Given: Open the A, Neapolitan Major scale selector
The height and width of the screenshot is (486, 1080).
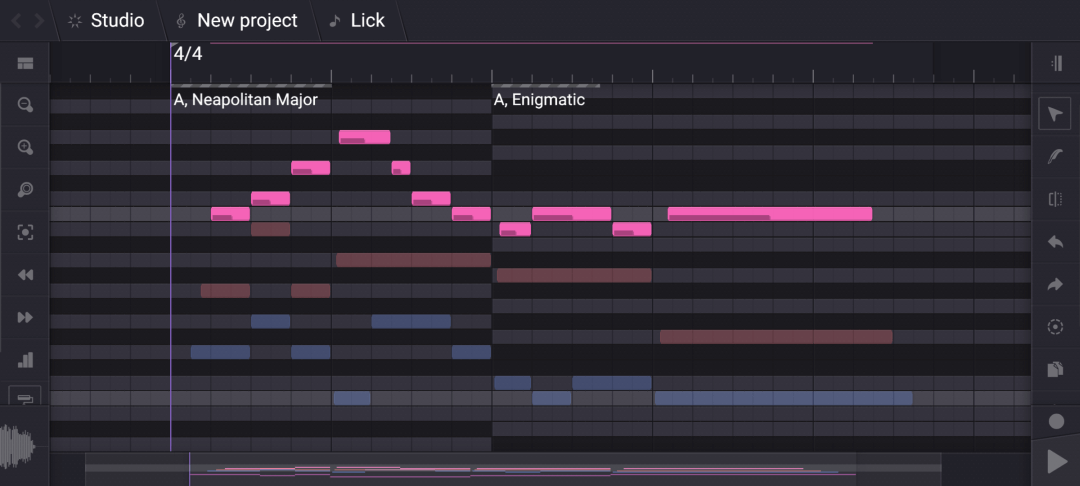Looking at the screenshot, I should pos(246,100).
